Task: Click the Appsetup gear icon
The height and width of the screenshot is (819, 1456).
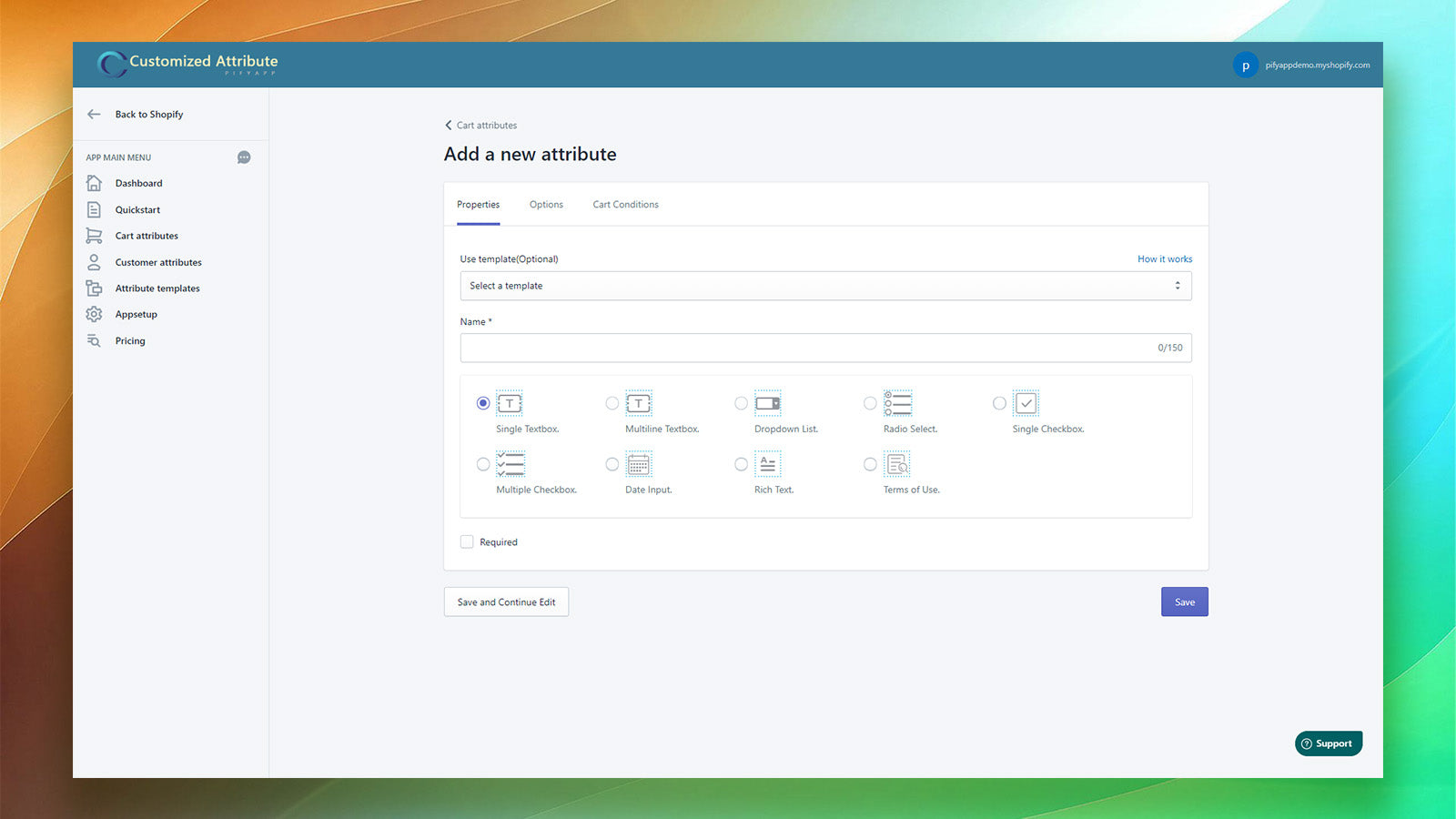Action: [94, 314]
